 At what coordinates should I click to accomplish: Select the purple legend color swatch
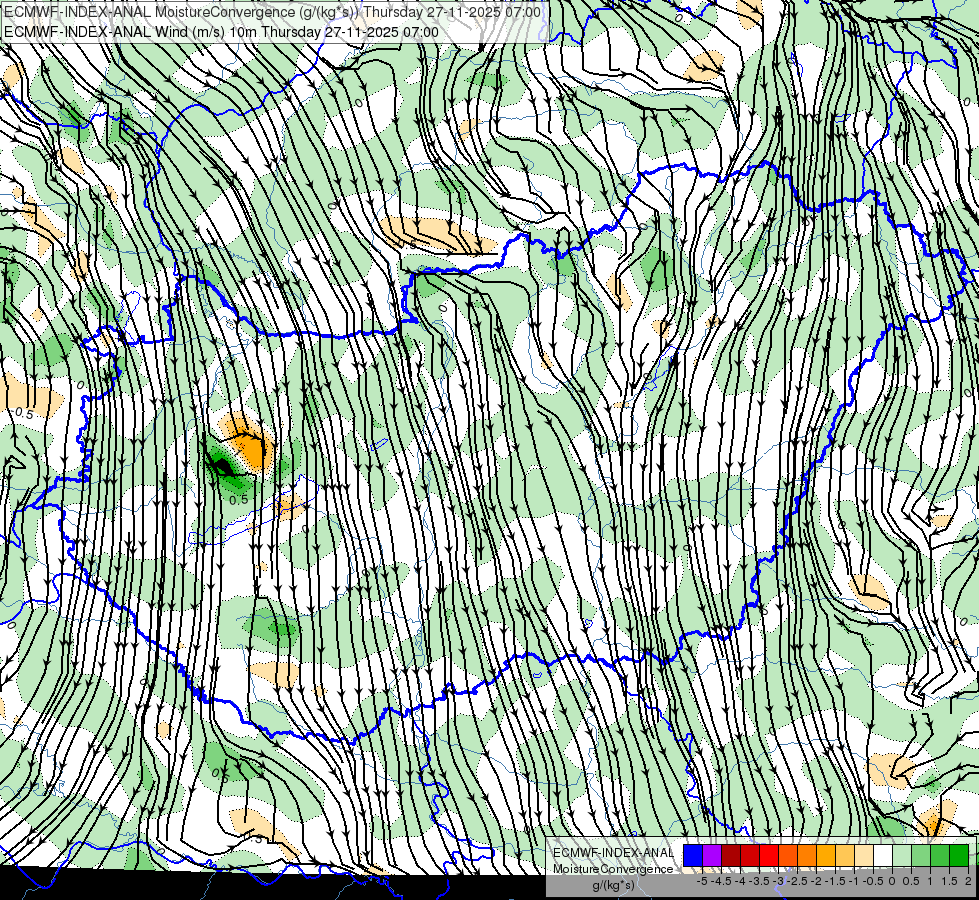coord(712,855)
